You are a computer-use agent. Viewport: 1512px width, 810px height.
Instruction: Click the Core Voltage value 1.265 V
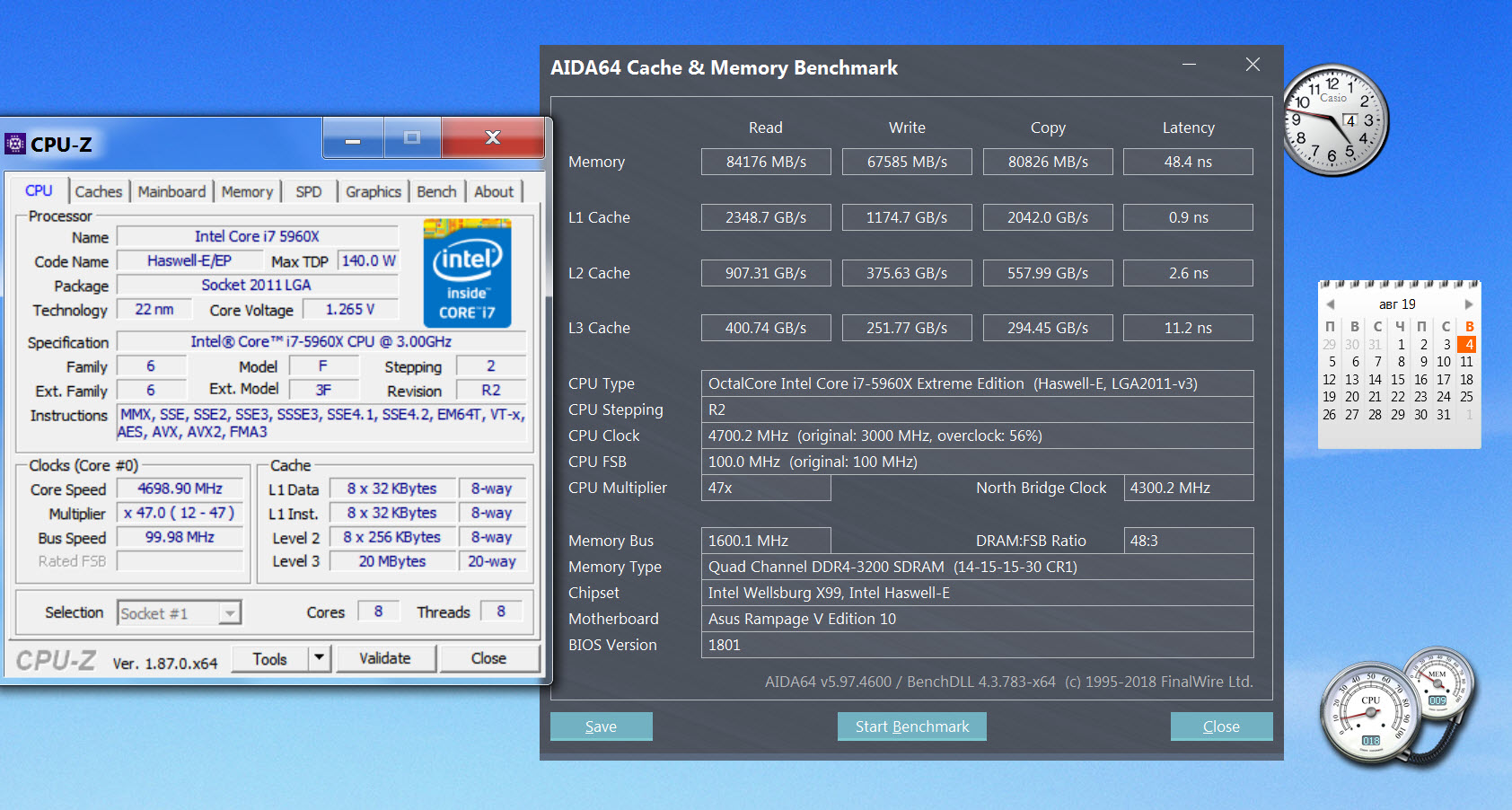350,309
